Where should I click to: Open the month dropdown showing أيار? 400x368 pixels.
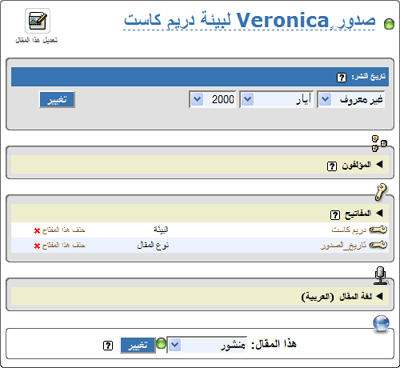point(276,99)
